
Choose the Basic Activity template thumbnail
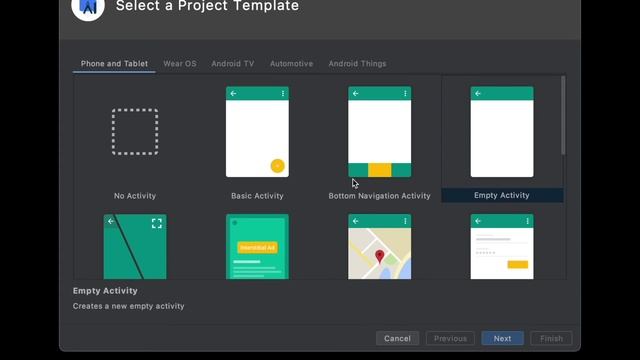click(257, 132)
